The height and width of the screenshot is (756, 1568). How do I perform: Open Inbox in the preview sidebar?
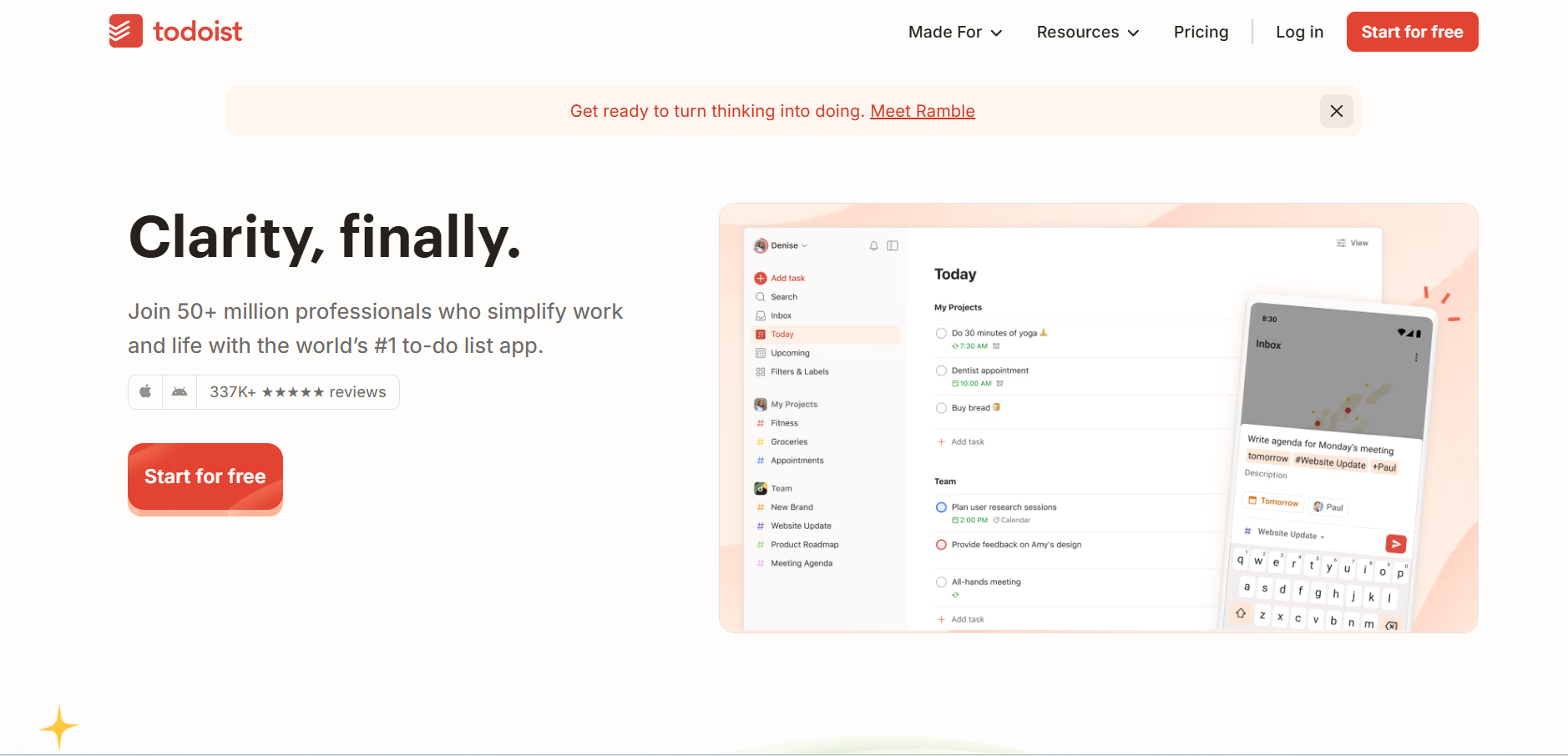tap(781, 315)
